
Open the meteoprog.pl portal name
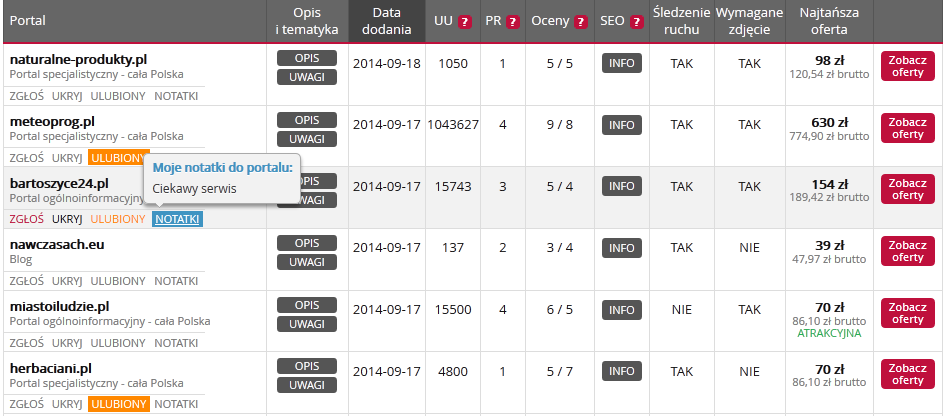tap(52, 121)
